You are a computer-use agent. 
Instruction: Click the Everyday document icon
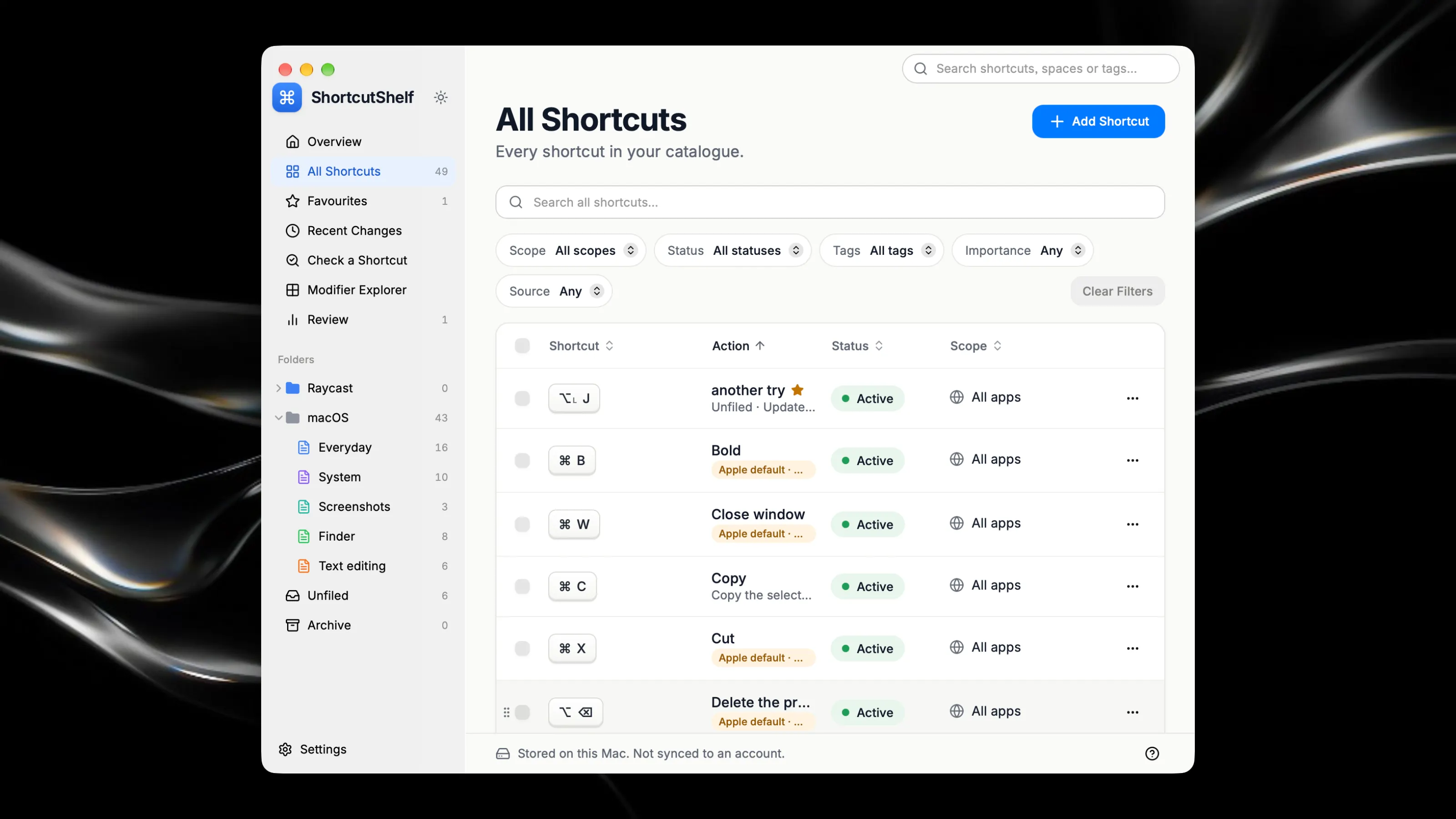click(x=303, y=447)
